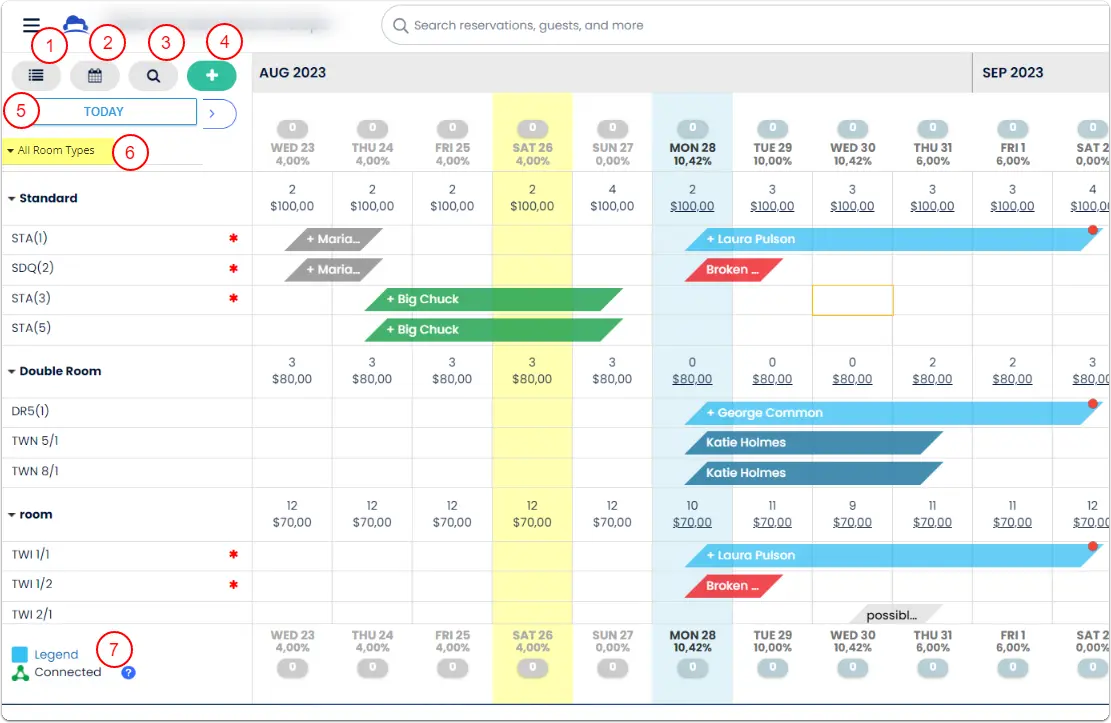The height and width of the screenshot is (723, 1111).
Task: Open Big Chuck reservation in STA(3)
Action: coord(493,300)
